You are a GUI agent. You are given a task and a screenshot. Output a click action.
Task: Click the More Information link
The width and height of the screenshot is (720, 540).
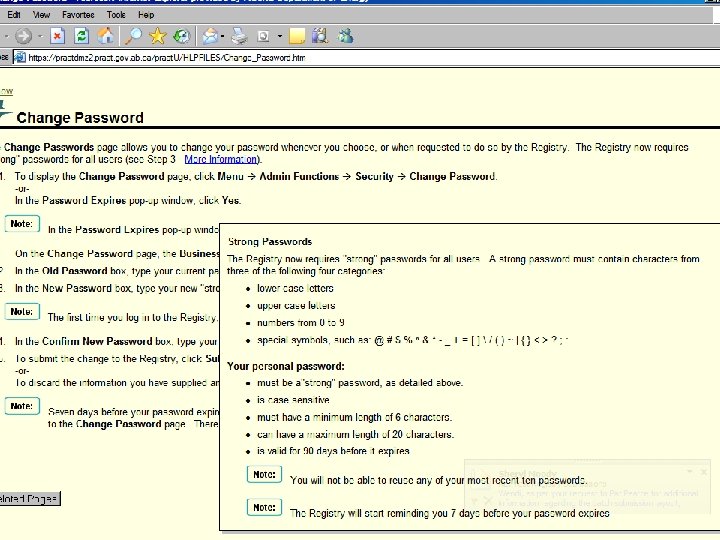(221, 159)
